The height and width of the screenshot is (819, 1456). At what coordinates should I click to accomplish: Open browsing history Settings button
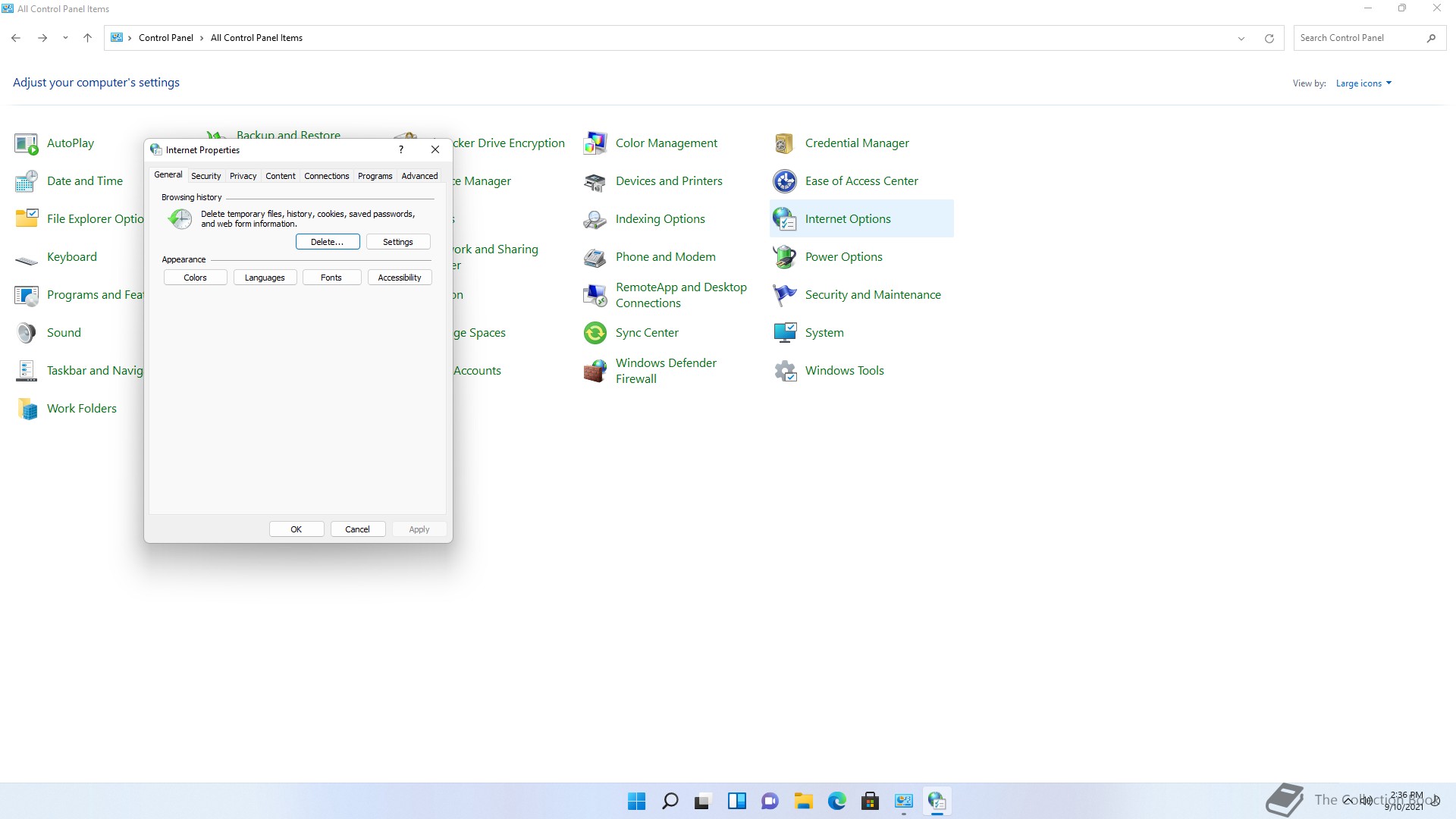click(398, 242)
